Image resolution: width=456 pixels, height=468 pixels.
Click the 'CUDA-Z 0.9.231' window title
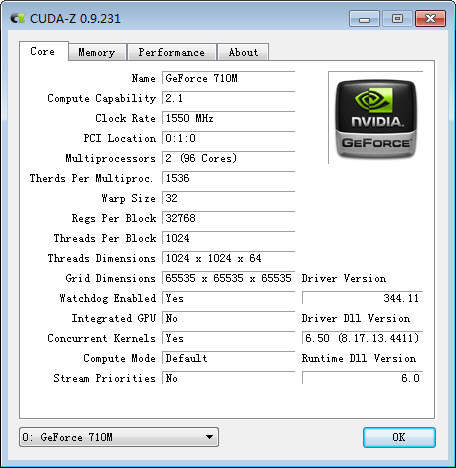(x=75, y=19)
